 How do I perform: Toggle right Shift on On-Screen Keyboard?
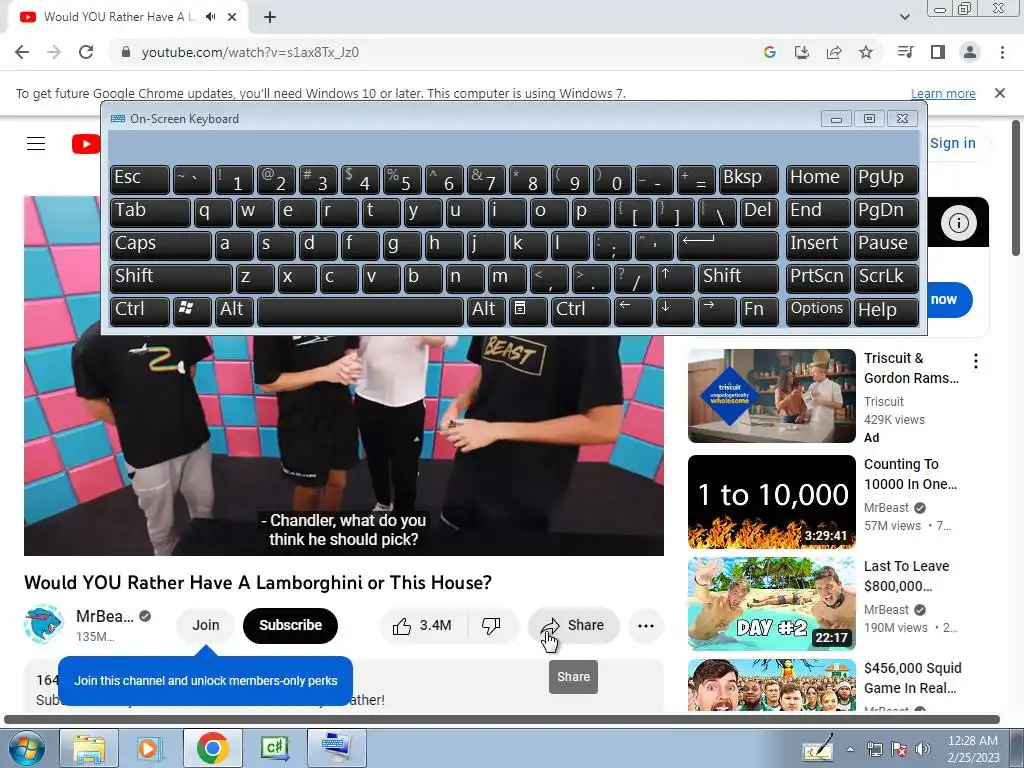pos(738,278)
